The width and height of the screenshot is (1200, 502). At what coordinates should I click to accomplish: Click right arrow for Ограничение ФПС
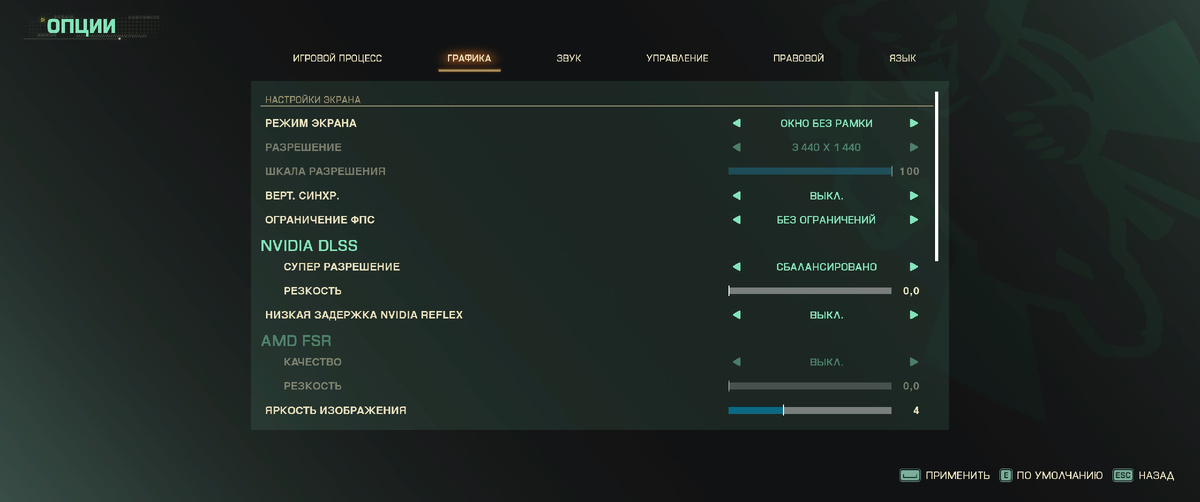pyautogui.click(x=914, y=220)
